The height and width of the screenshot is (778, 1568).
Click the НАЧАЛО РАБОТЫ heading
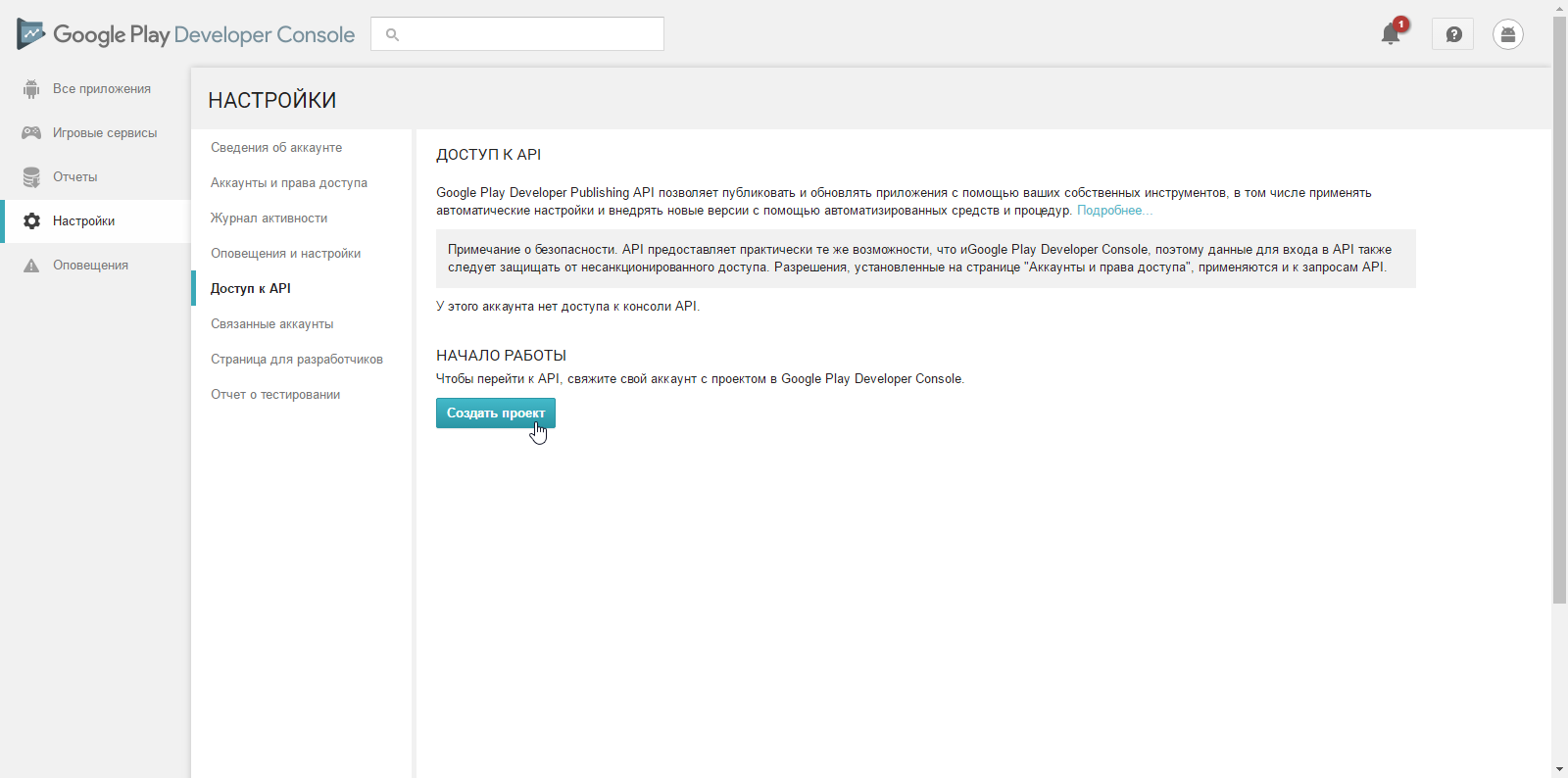tap(501, 356)
